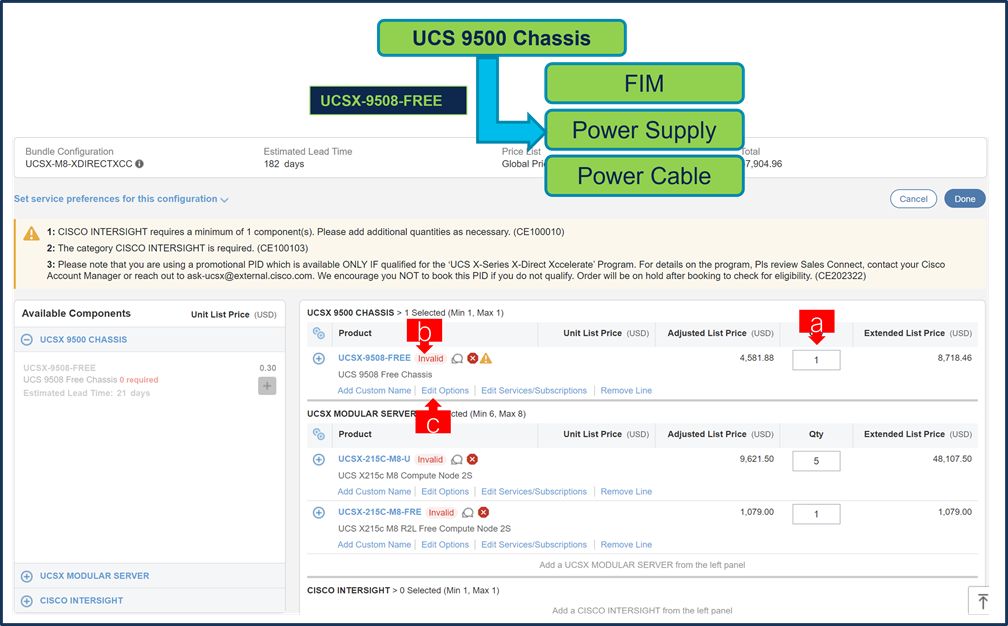Click Add Custom Name for X215c M8 R2L Free Node
1008x626 pixels.
point(374,545)
